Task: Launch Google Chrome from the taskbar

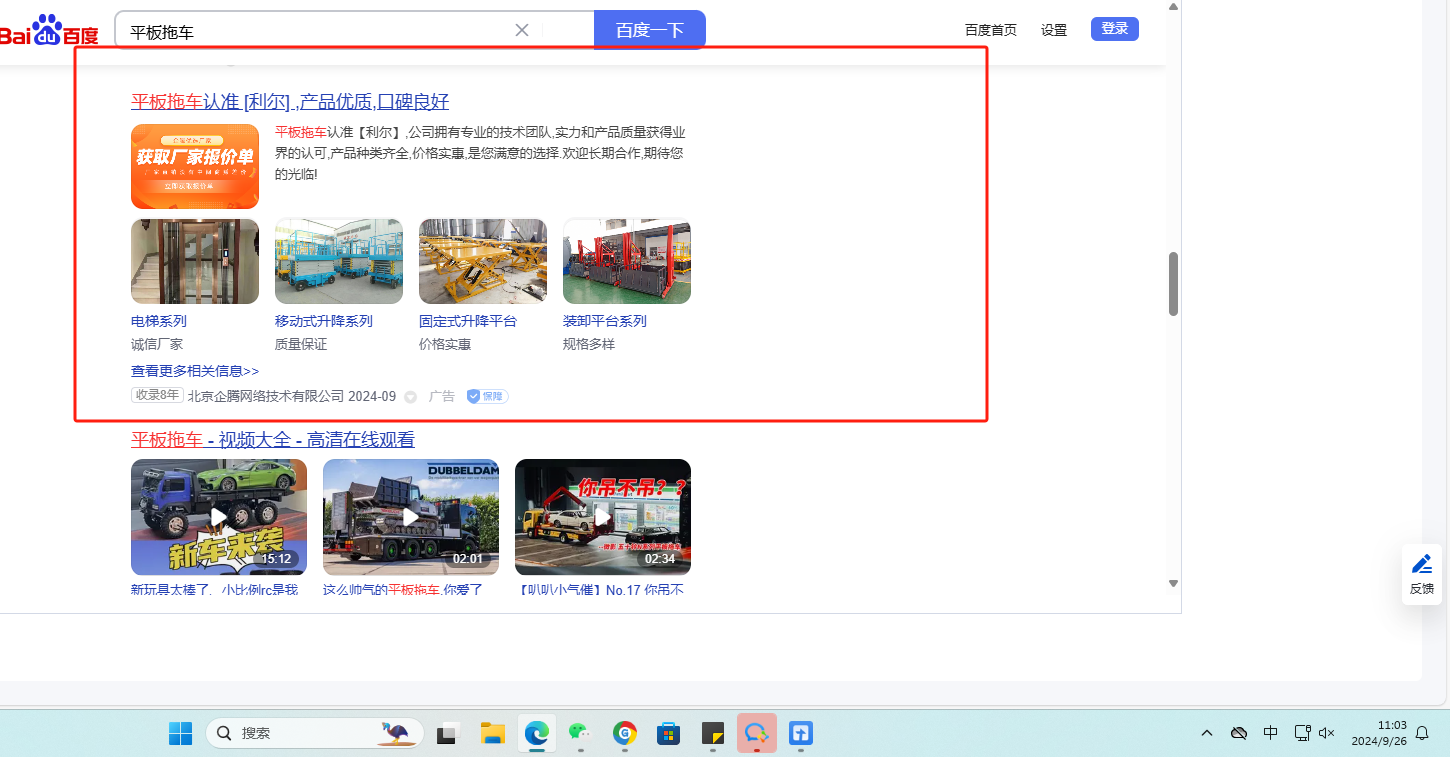Action: (625, 733)
